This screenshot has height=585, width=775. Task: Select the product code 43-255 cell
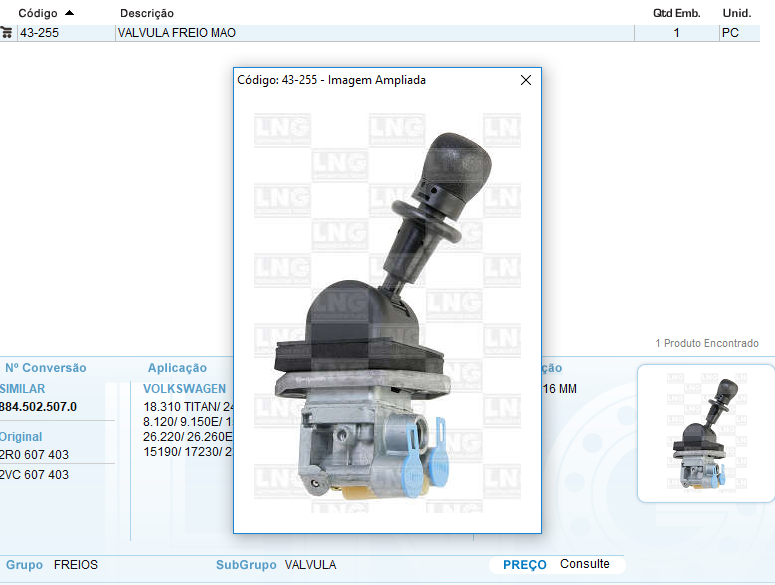tap(40, 33)
